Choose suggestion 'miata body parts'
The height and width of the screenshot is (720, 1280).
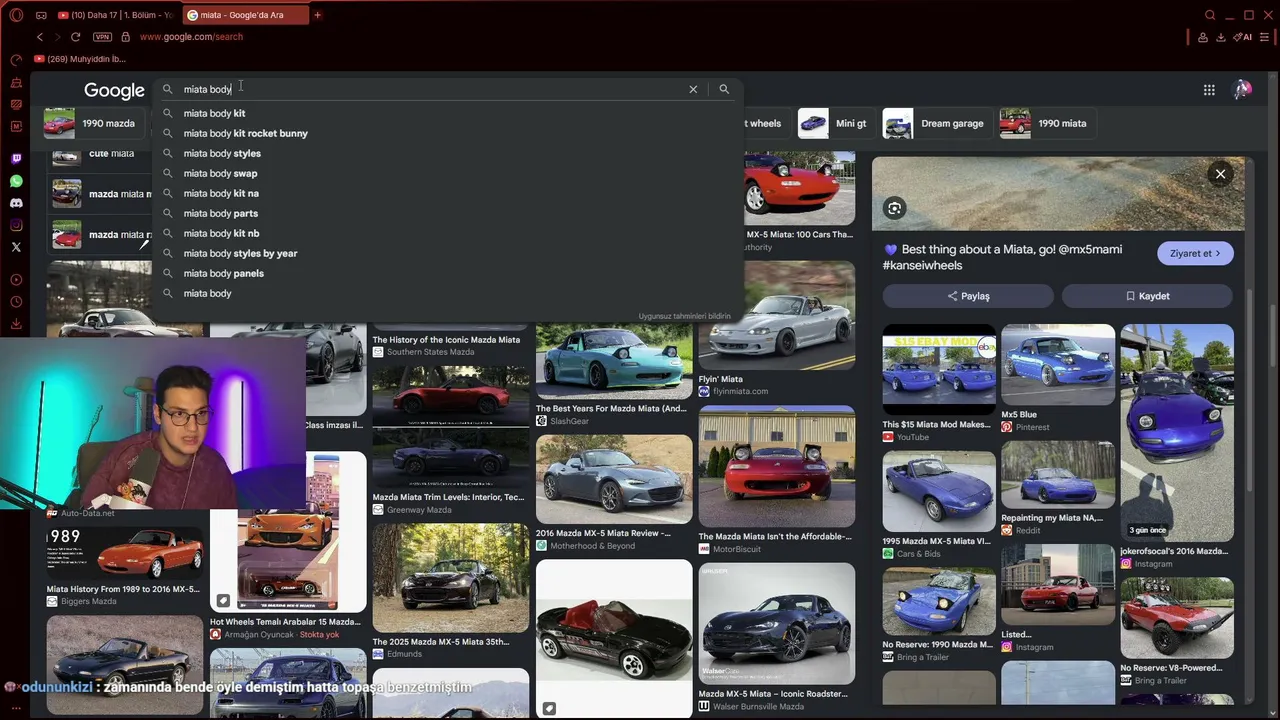(450, 213)
